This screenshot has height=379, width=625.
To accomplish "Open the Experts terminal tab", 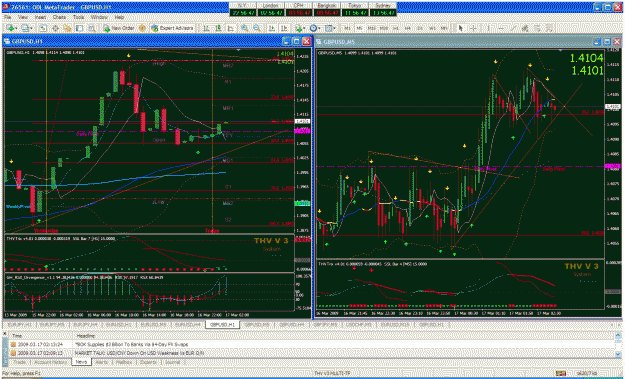I will coord(148,362).
